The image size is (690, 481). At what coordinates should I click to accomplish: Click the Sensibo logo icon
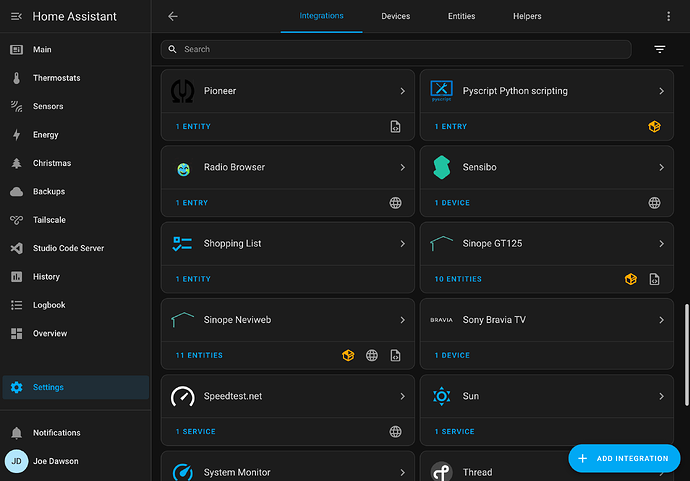pyautogui.click(x=442, y=167)
